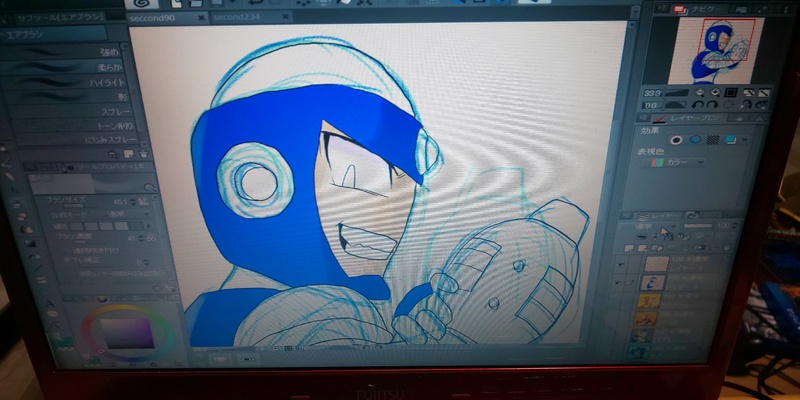Select the bottom blue character layer thumbnail
800x400 pixels.
639,353
